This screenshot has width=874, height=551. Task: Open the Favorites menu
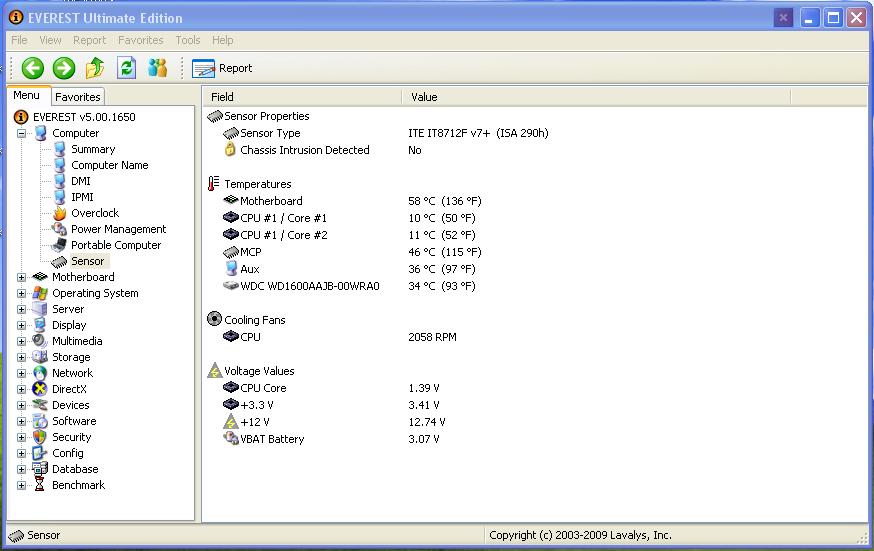(x=140, y=40)
